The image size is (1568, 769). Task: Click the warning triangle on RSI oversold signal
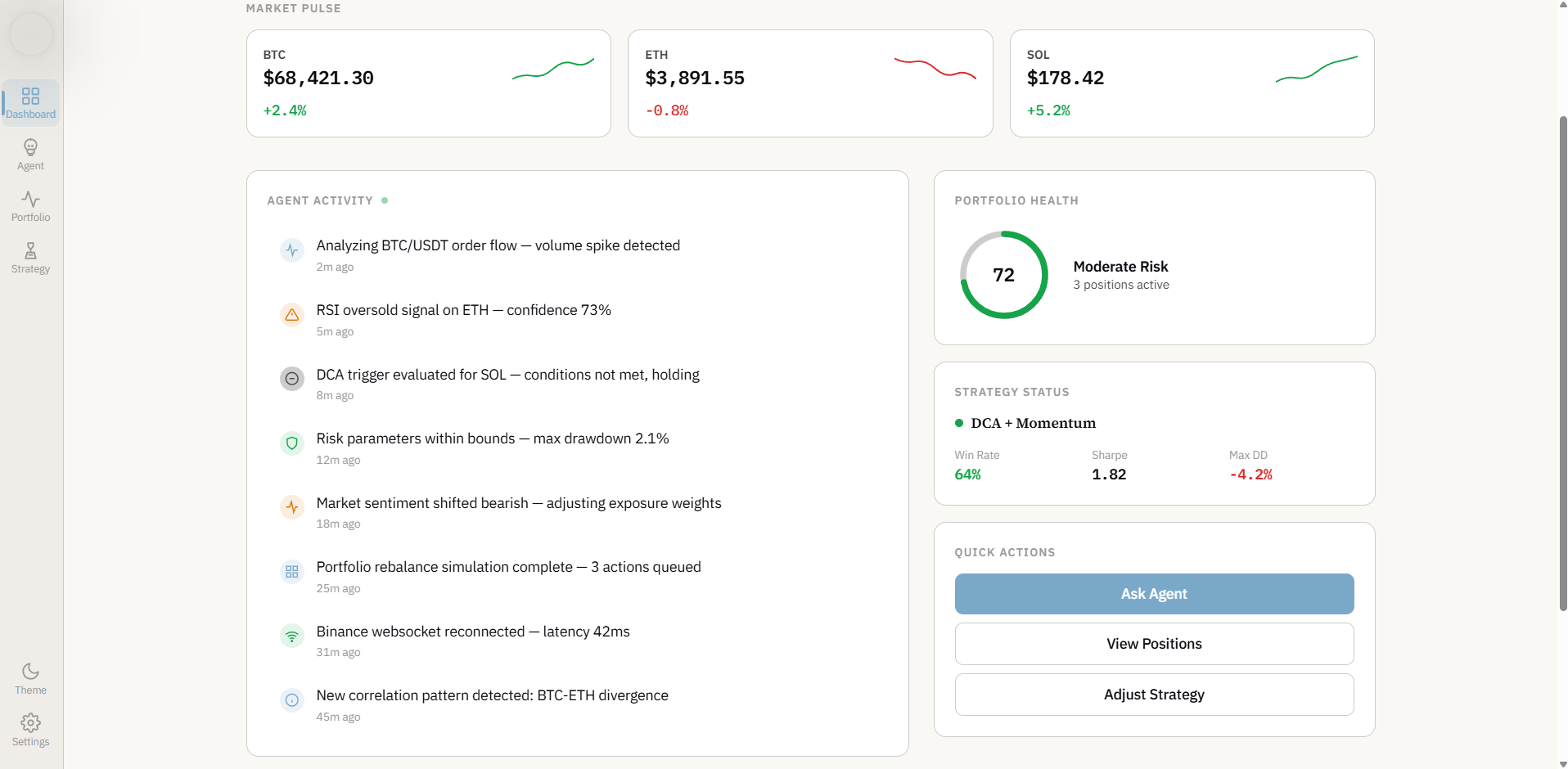coord(292,314)
